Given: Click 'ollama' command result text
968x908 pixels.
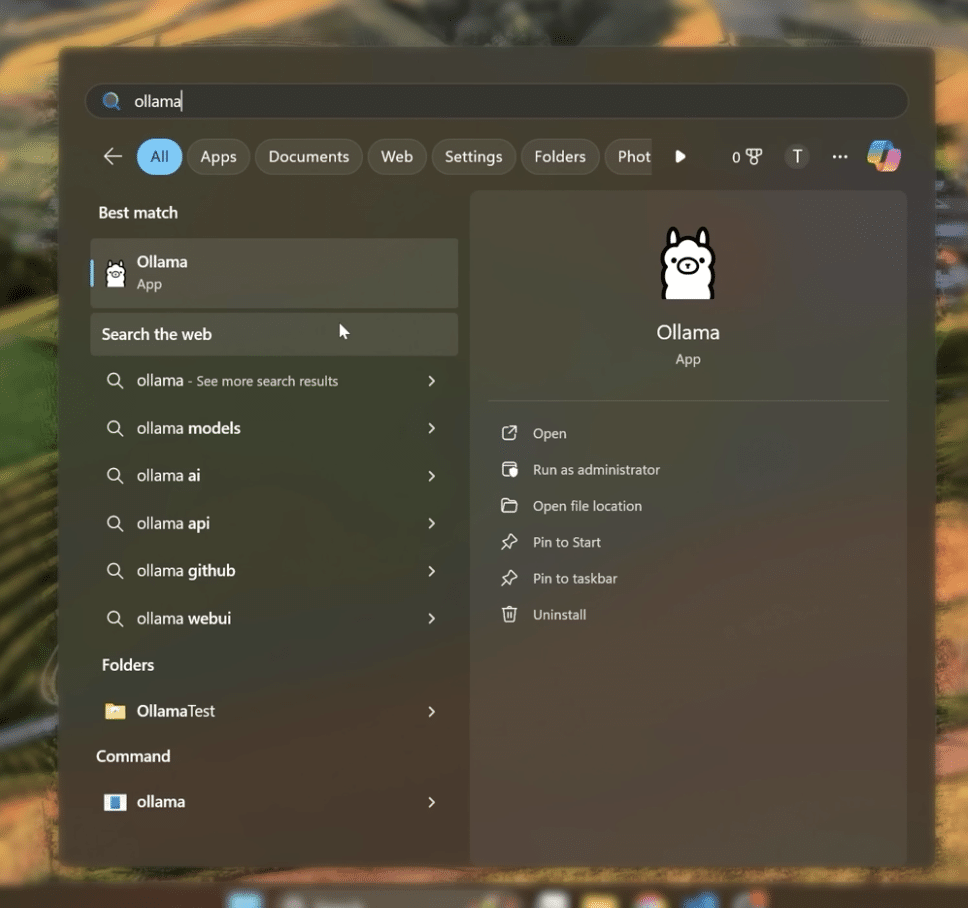Looking at the screenshot, I should click(161, 802).
